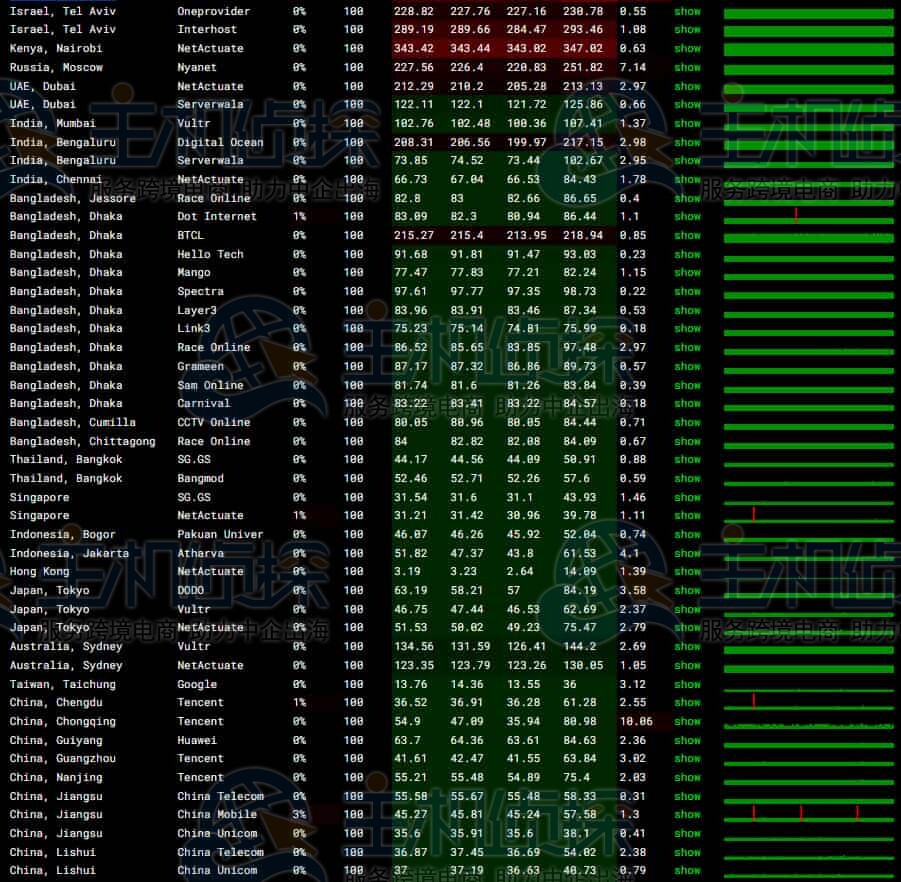
Task: Select the 3% loss value for China Mobile
Action: coord(299,814)
